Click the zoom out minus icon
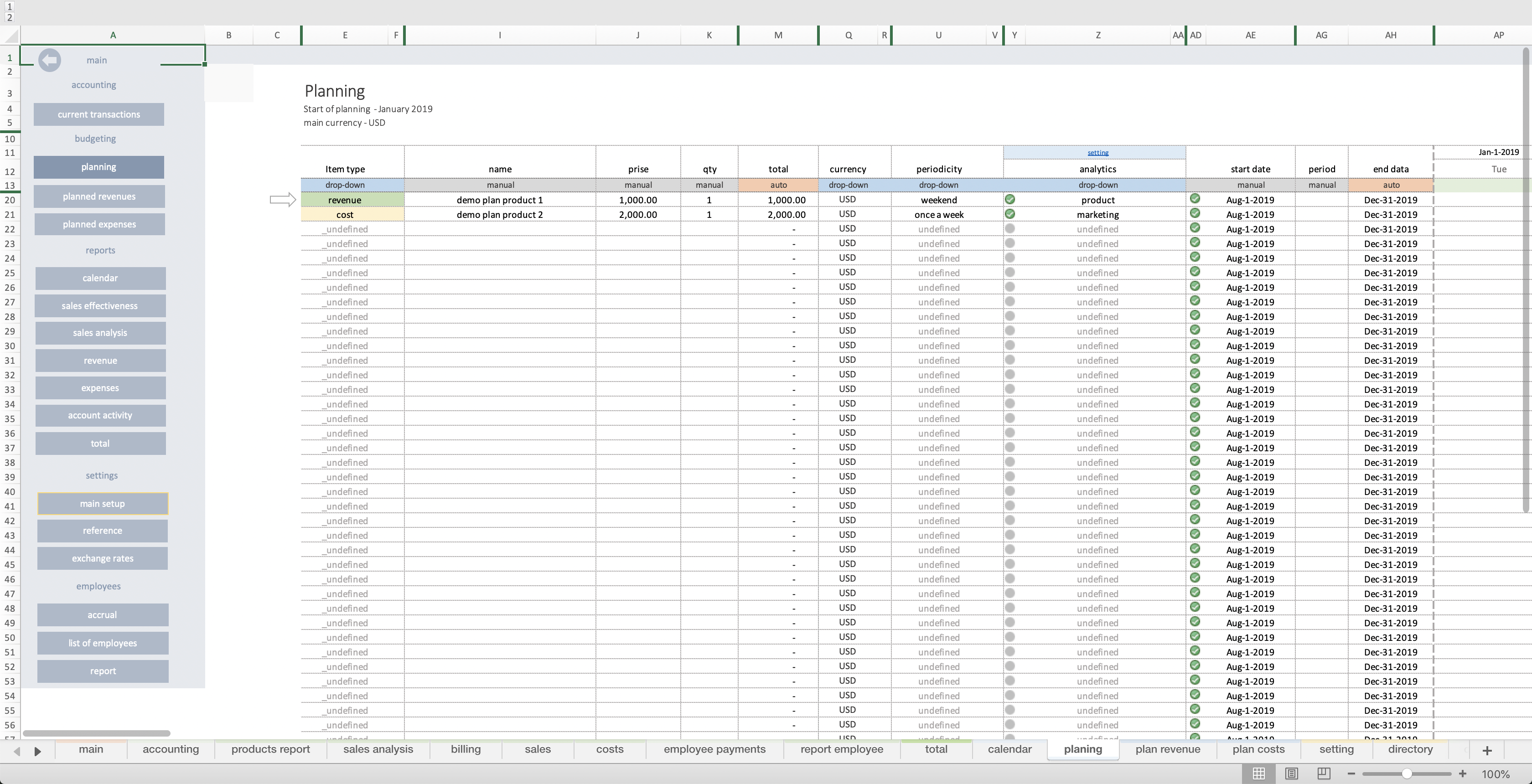The image size is (1532, 784). click(x=1351, y=774)
